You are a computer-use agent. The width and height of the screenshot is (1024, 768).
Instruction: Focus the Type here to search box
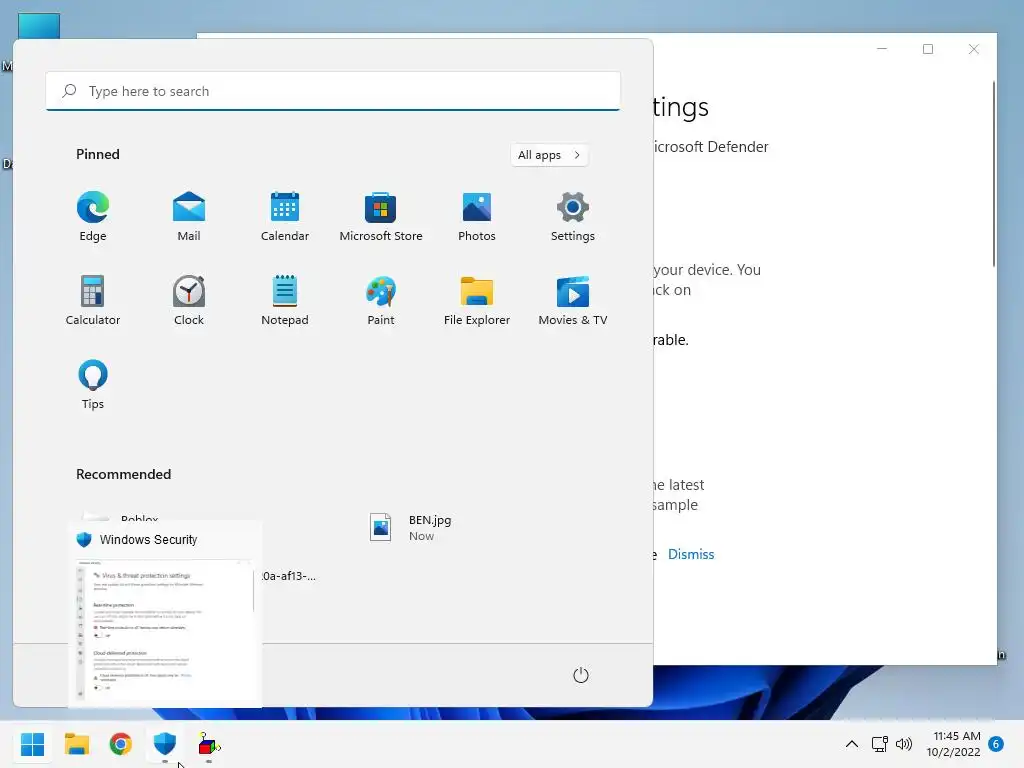click(333, 91)
